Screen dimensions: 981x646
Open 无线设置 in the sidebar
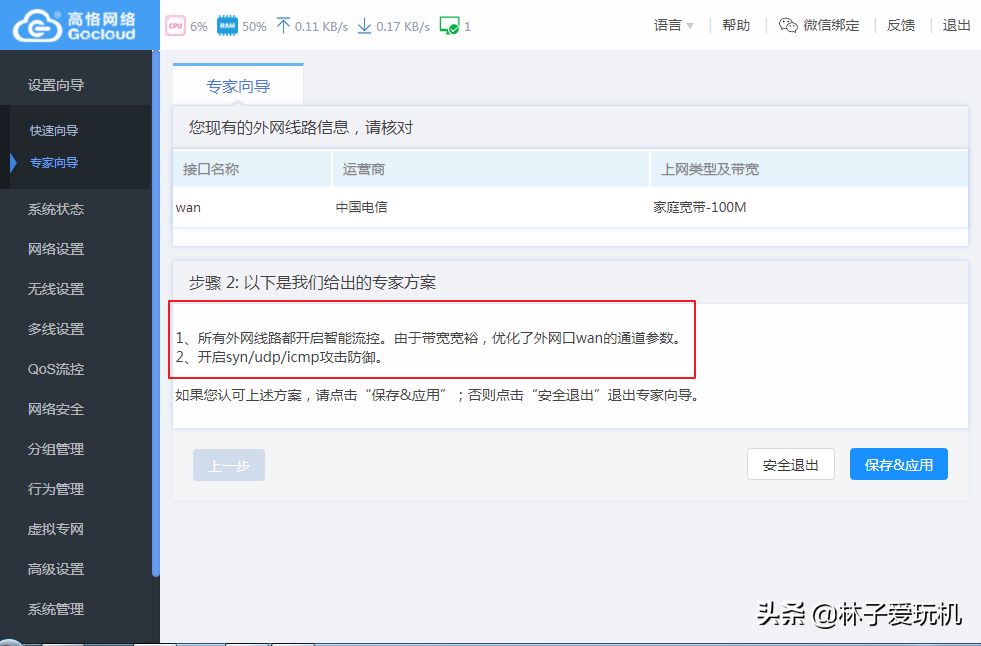tap(56, 289)
